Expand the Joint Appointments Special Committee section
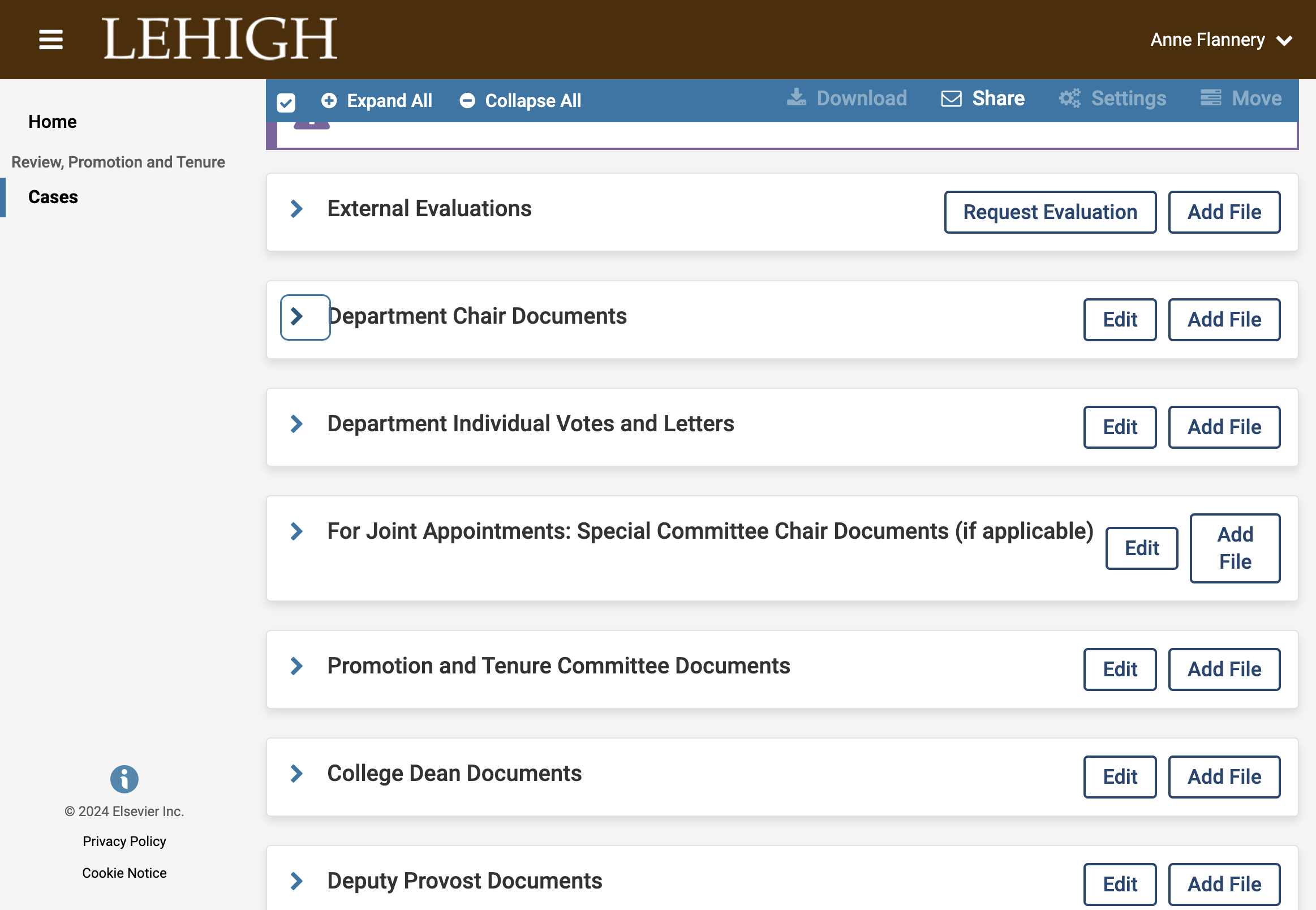 [x=296, y=531]
